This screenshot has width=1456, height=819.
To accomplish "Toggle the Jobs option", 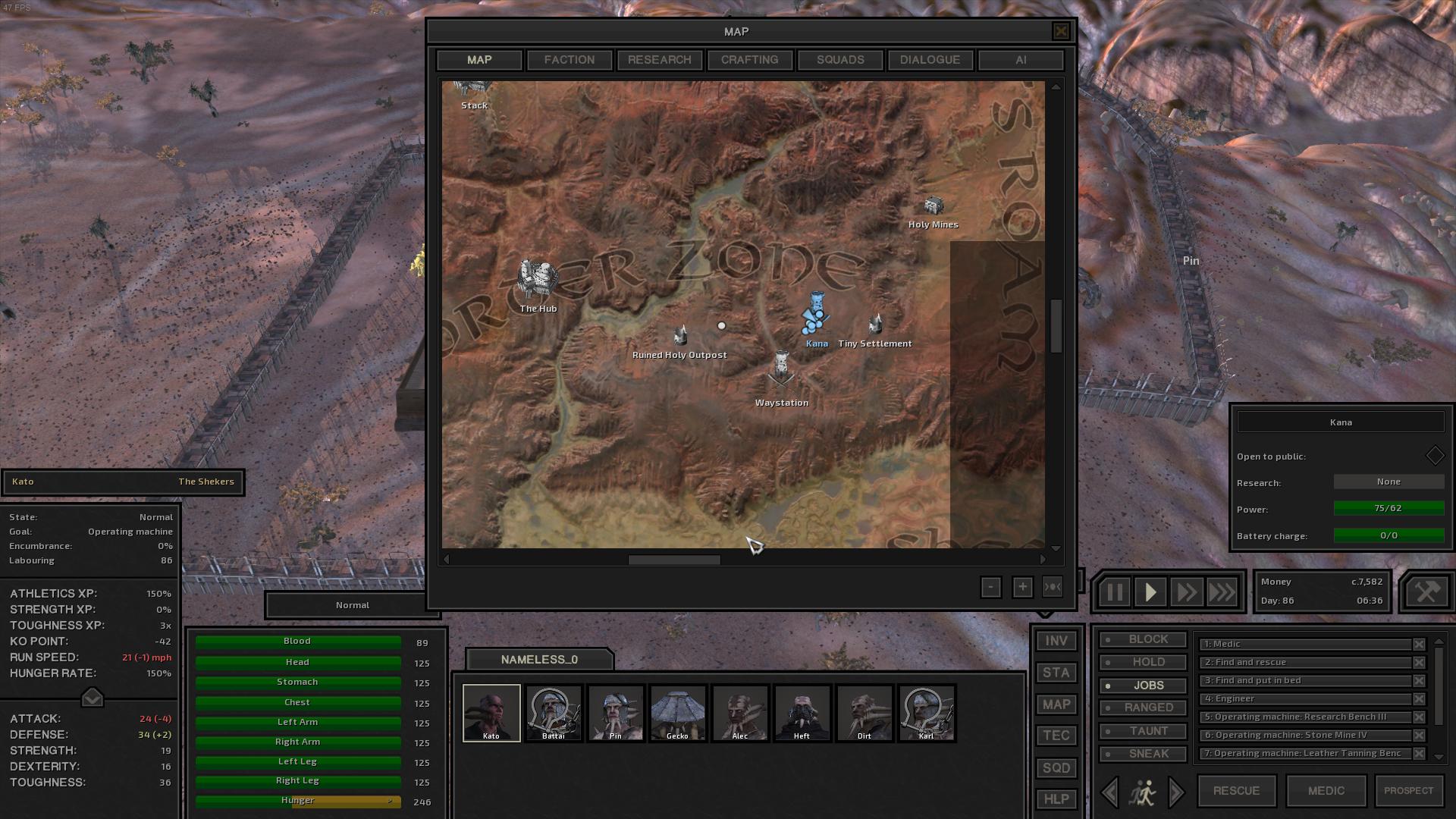I will pyautogui.click(x=1144, y=686).
